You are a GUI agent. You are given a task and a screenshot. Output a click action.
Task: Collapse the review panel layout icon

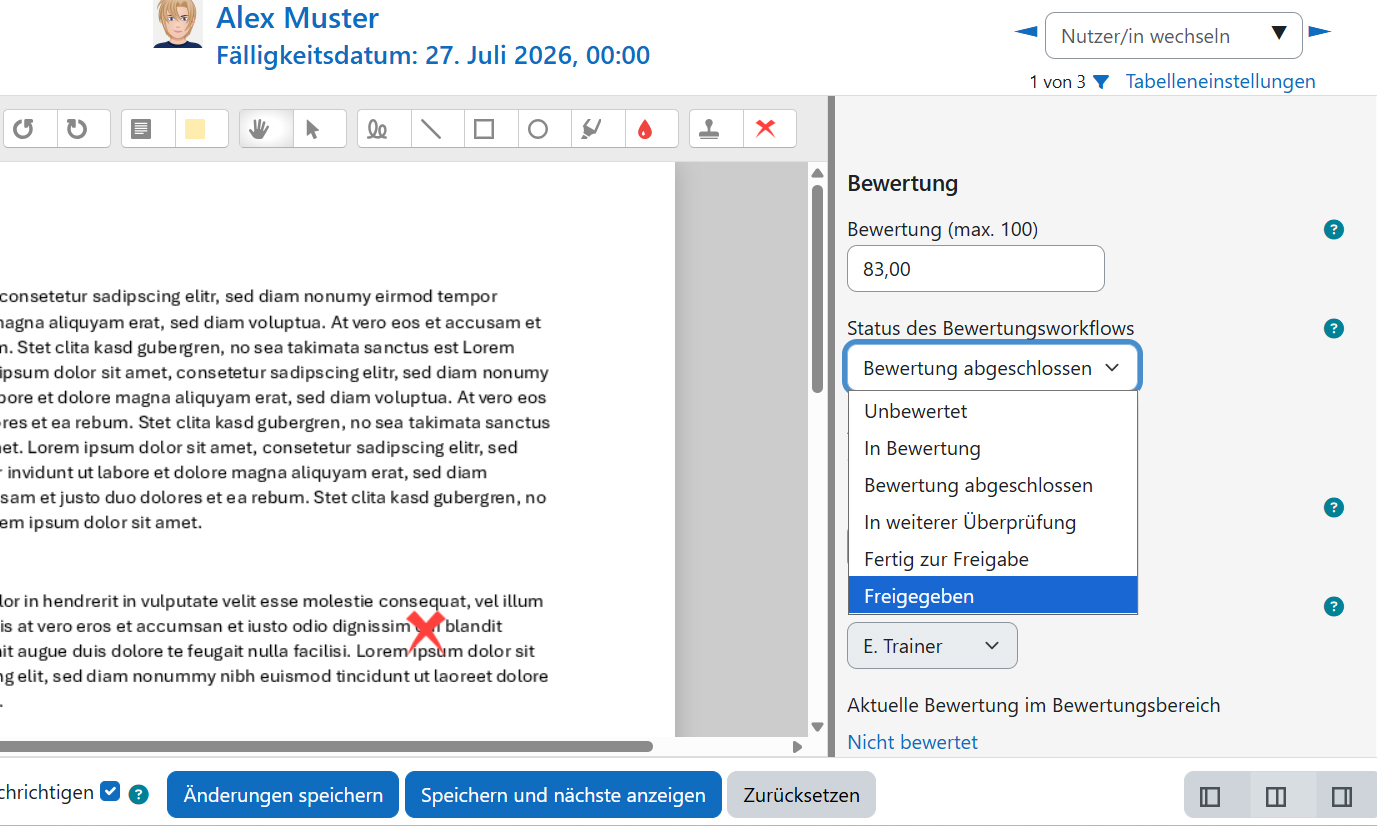[1210, 797]
